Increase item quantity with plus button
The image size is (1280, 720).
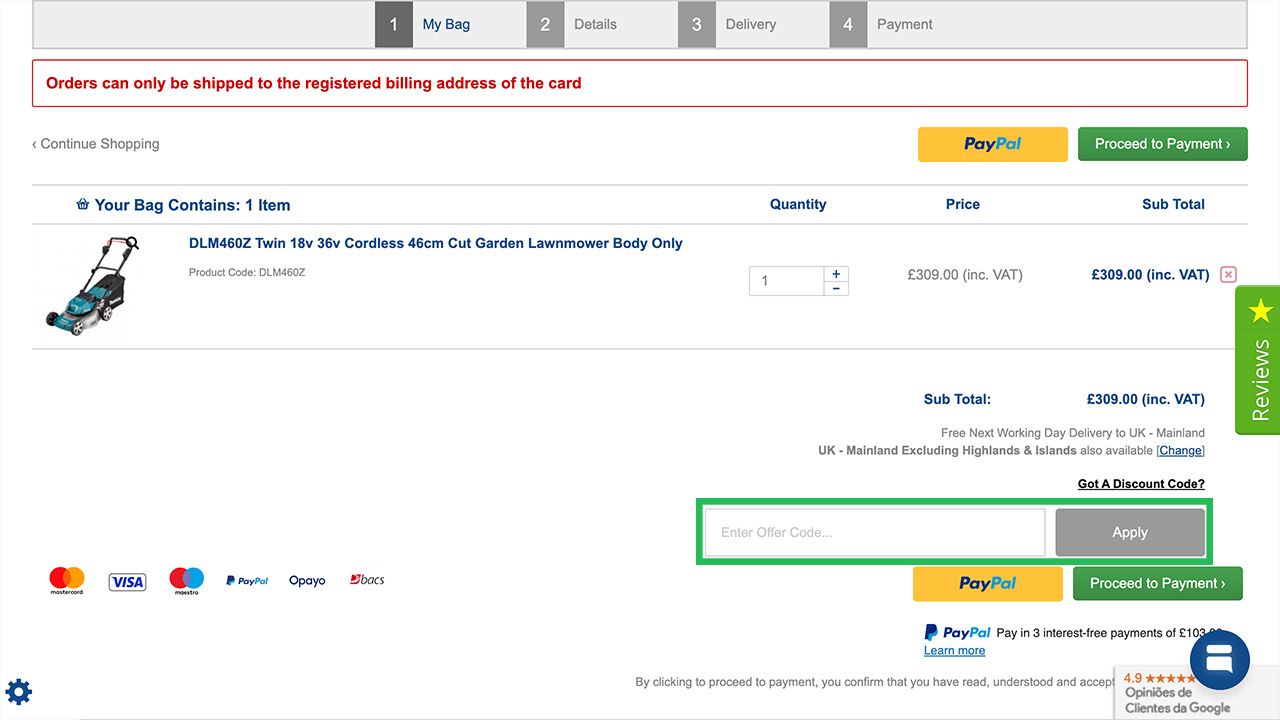pos(836,273)
